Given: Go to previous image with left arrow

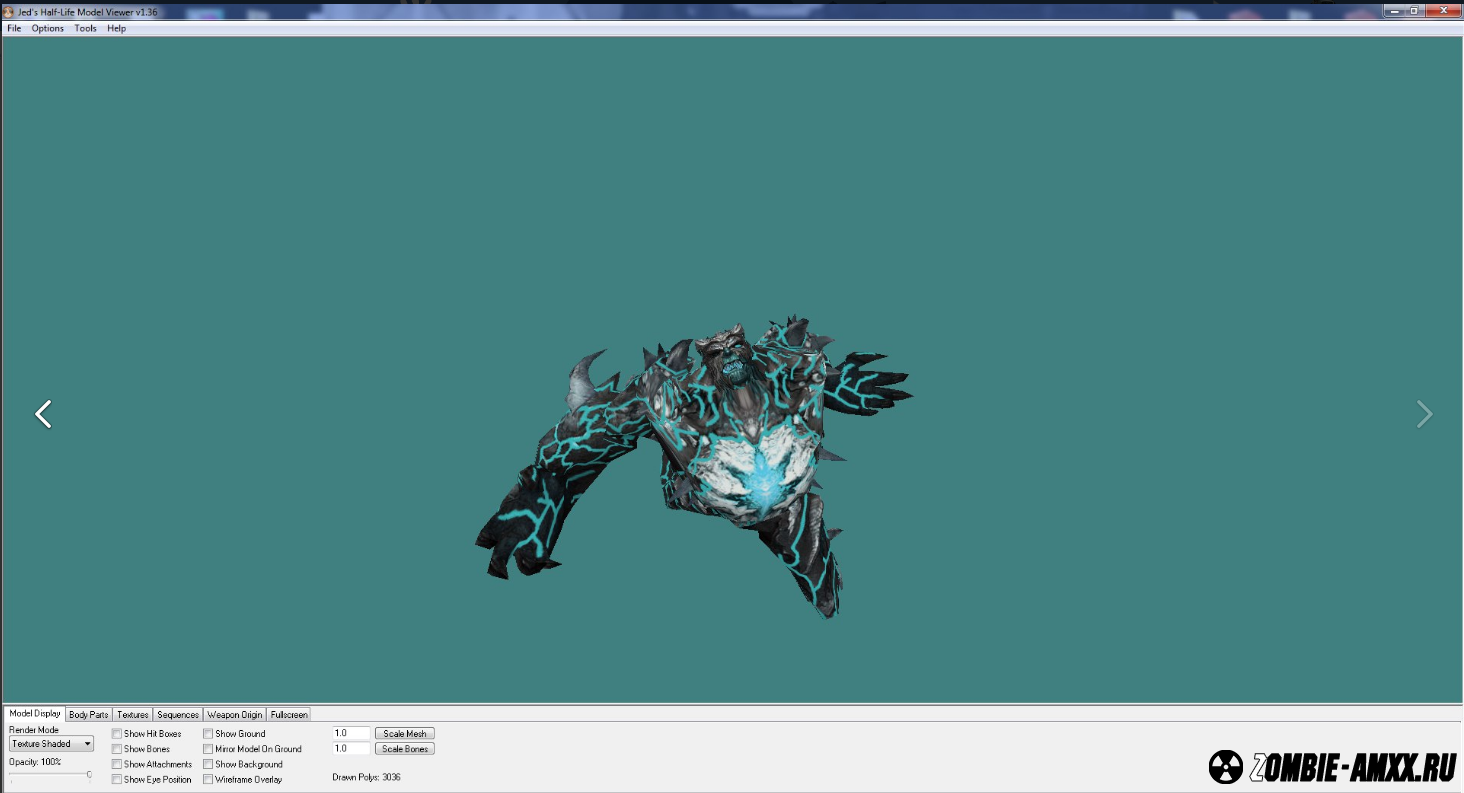Looking at the screenshot, I should point(43,414).
